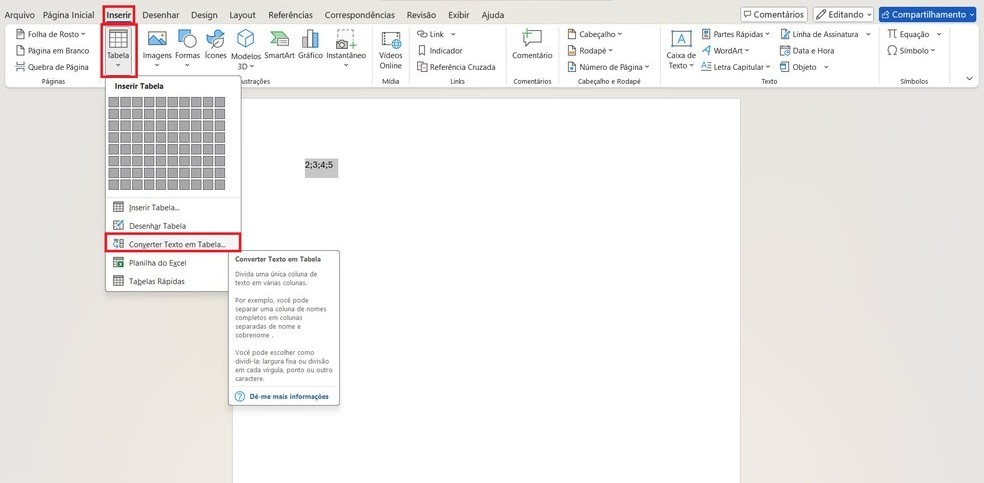Open the Design tab
984x483 pixels.
click(x=205, y=15)
